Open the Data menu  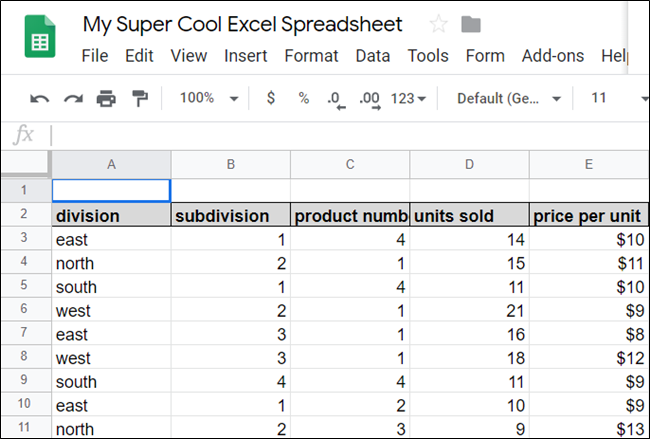tap(373, 56)
